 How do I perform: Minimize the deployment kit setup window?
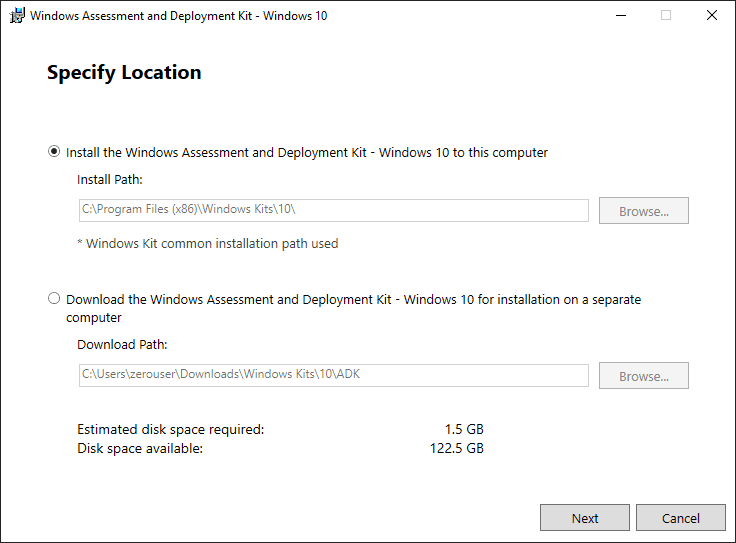[620, 16]
